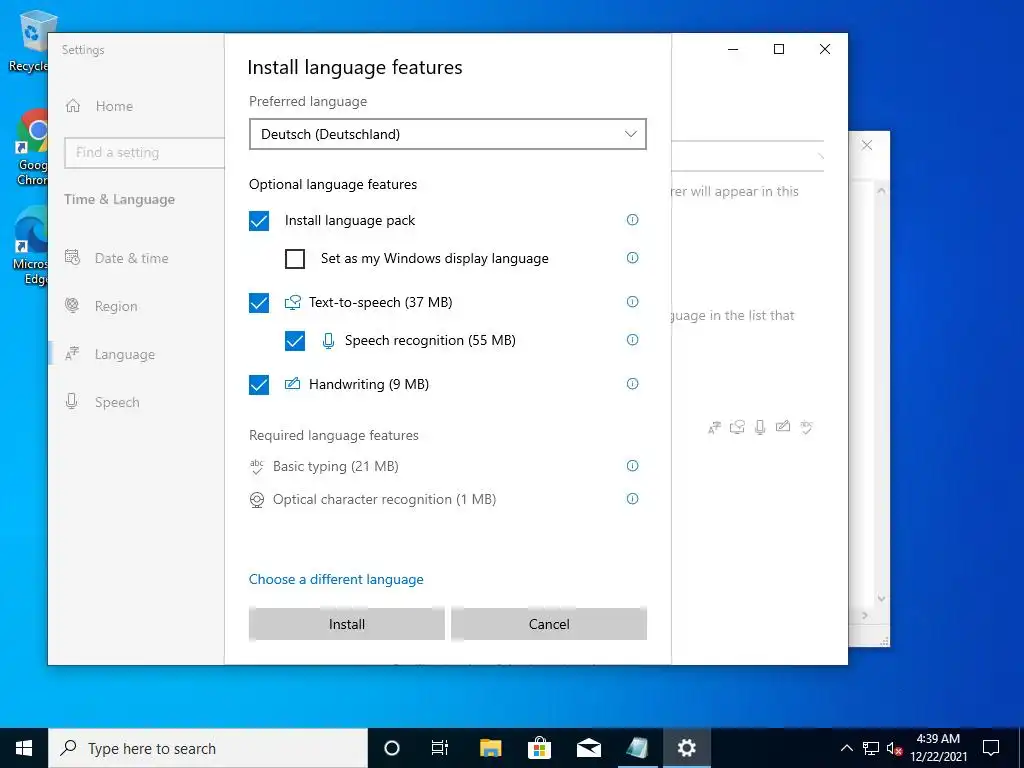
Task: Open Region settings page
Action: coord(116,306)
